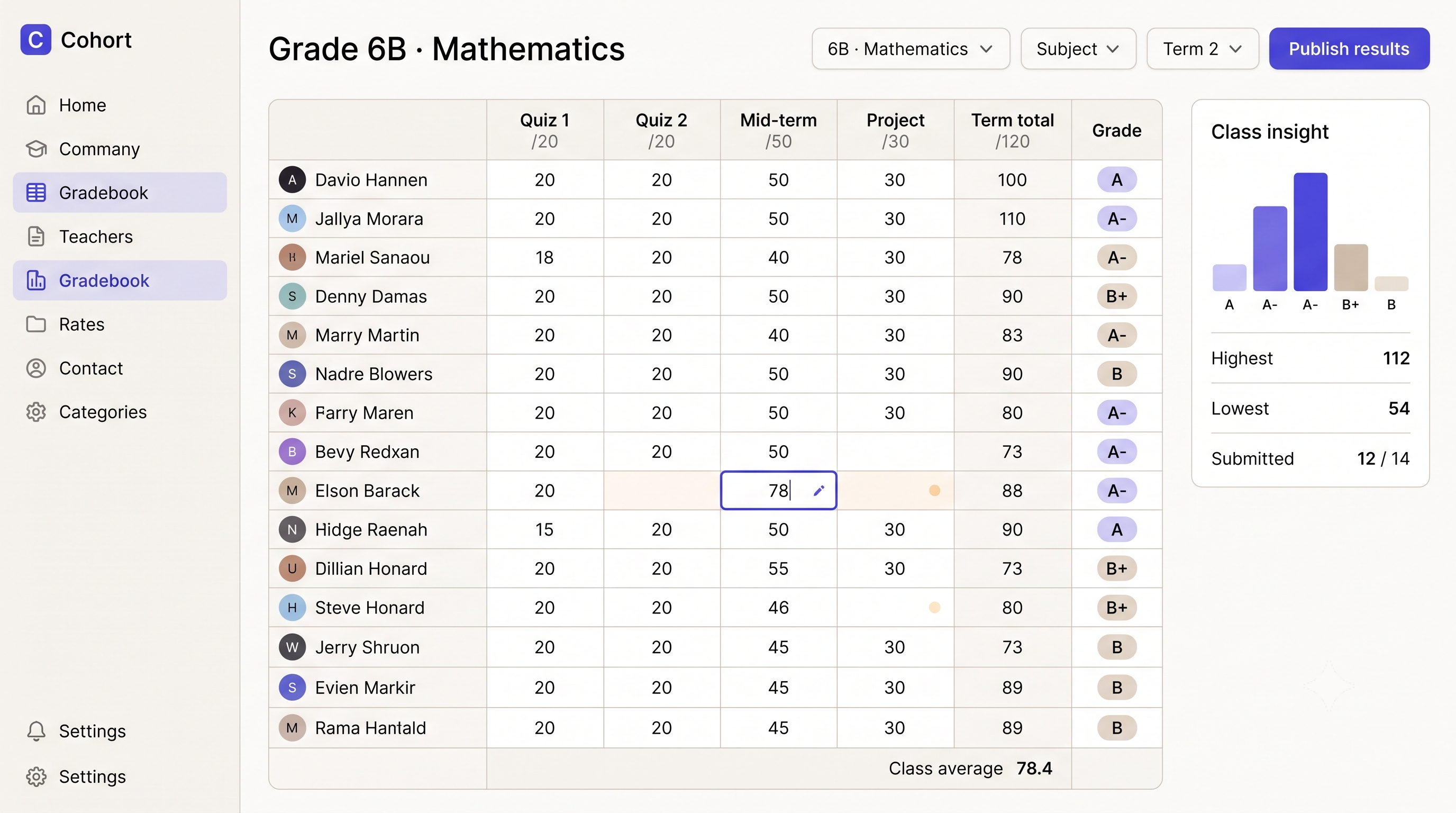
Task: Open Contact in the sidebar
Action: [x=120, y=368]
